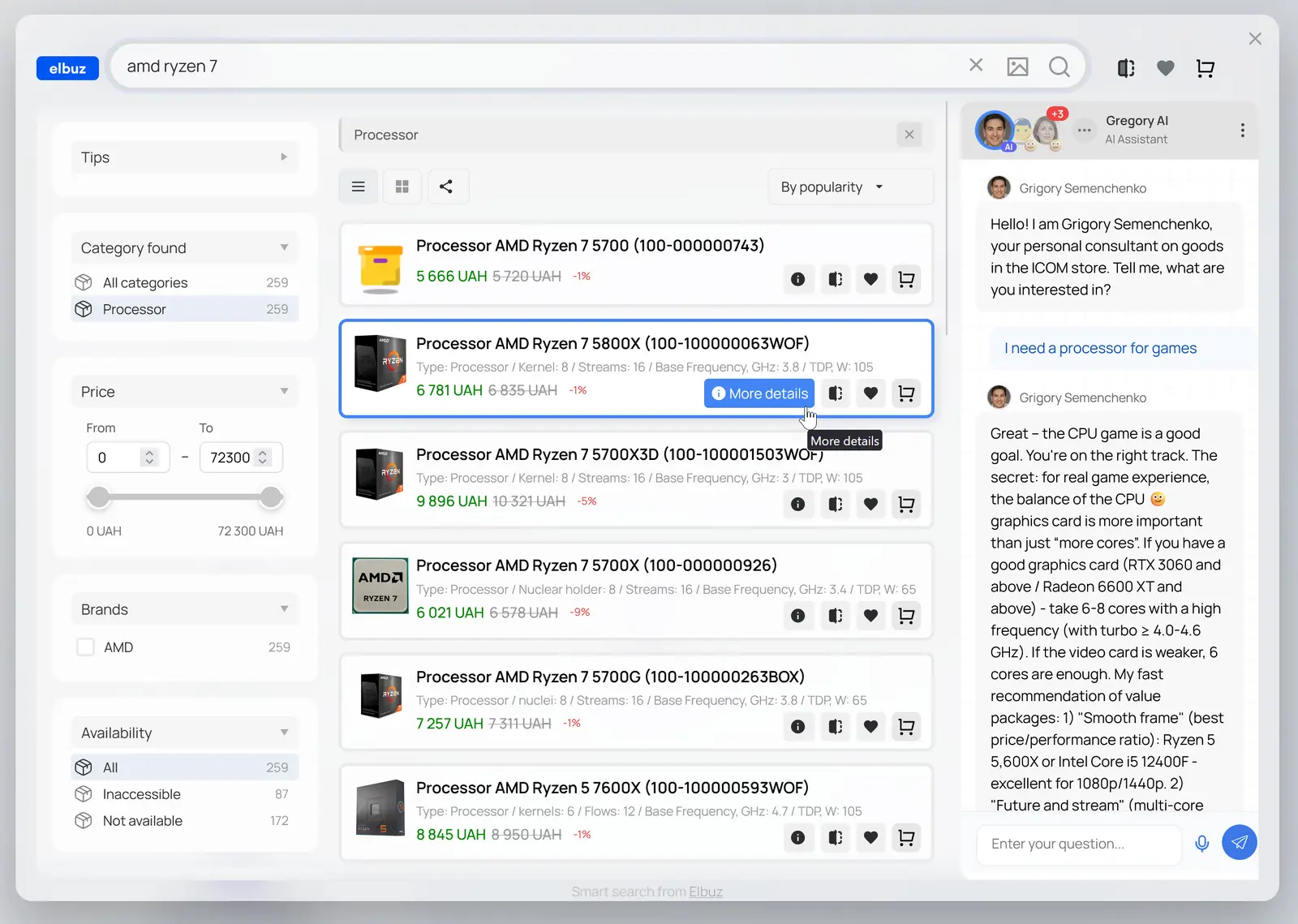This screenshot has height=924, width=1298.
Task: Add Ryzen 7 5700 (100-000000743) to cart
Action: [x=906, y=279]
